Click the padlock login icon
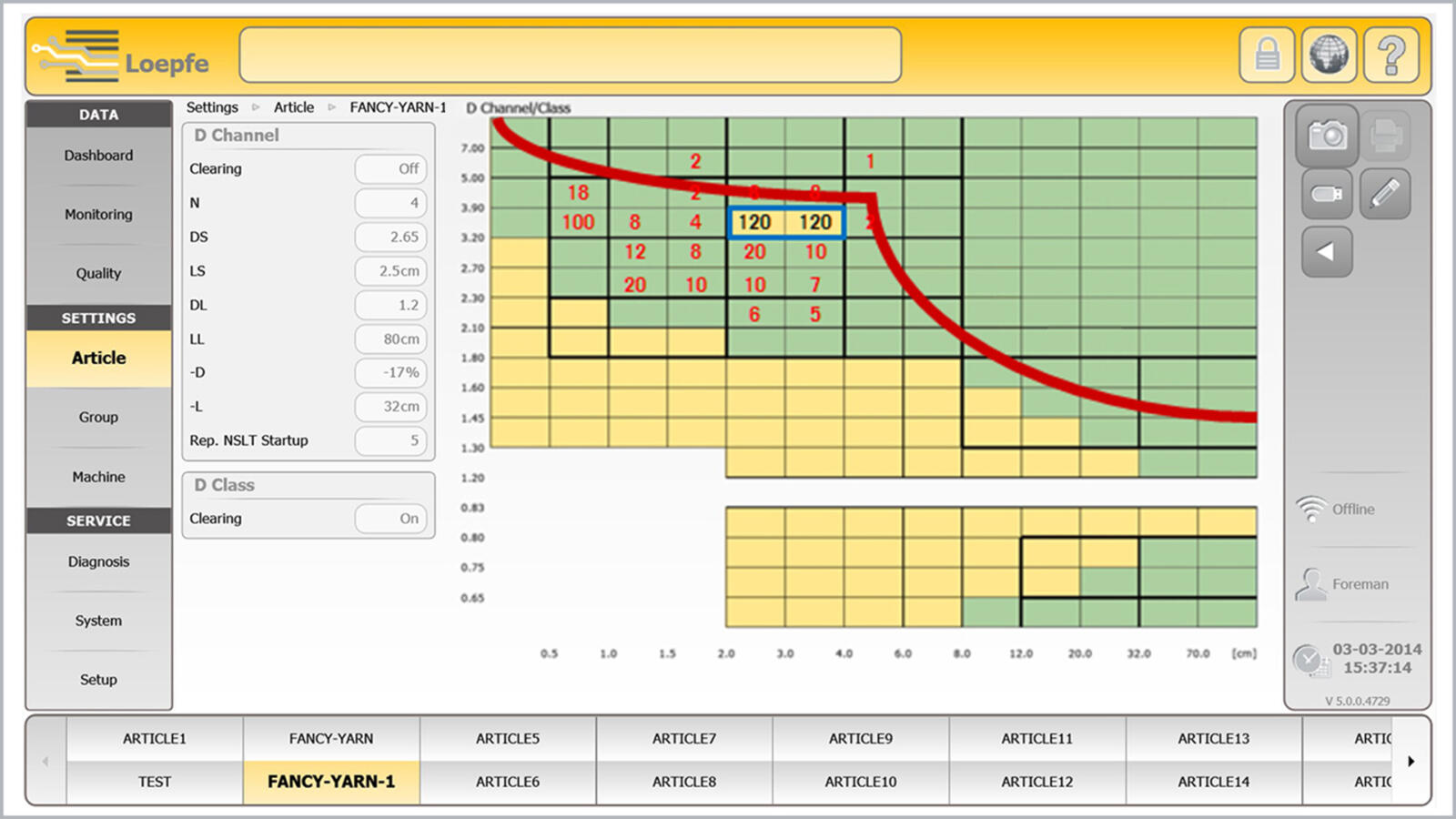The width and height of the screenshot is (1456, 819). tap(1268, 56)
